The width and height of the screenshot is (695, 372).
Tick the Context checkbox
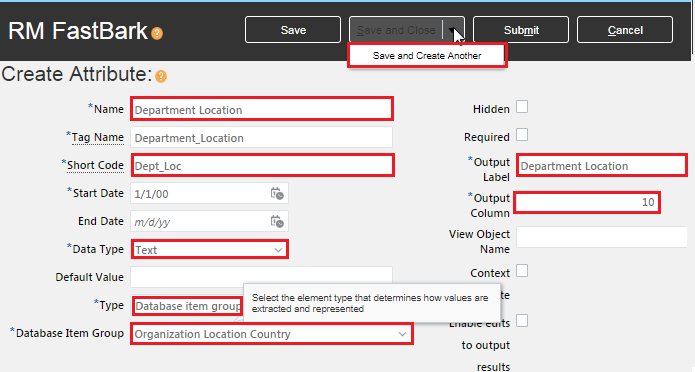tap(522, 270)
